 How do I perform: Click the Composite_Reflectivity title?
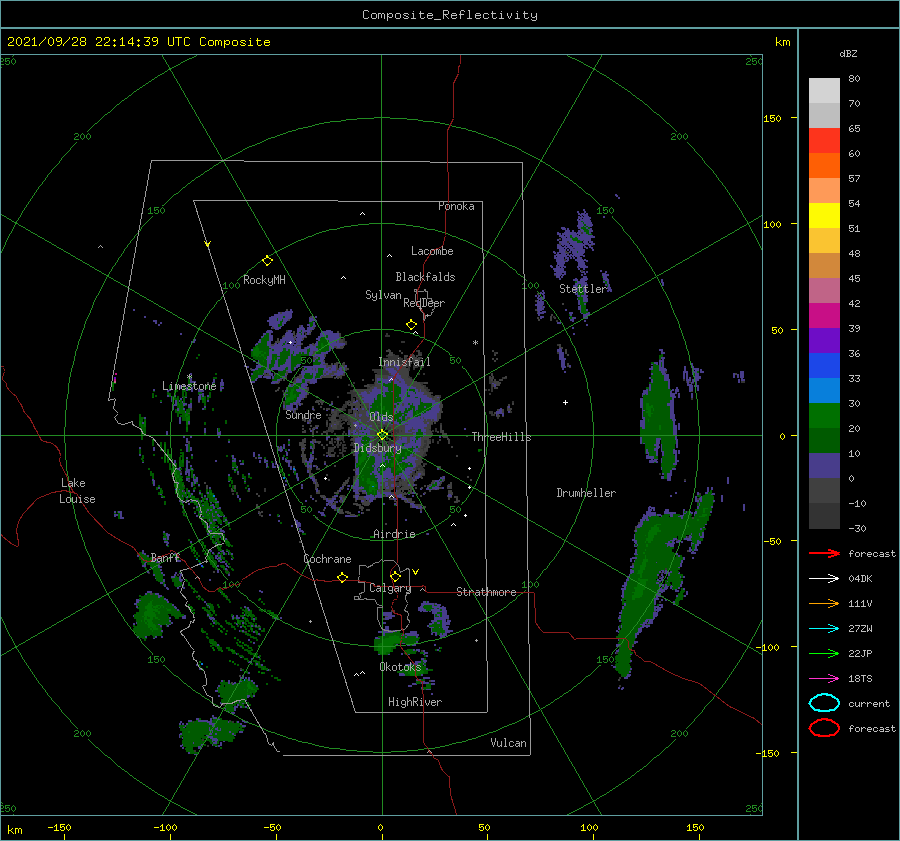[x=449, y=15]
